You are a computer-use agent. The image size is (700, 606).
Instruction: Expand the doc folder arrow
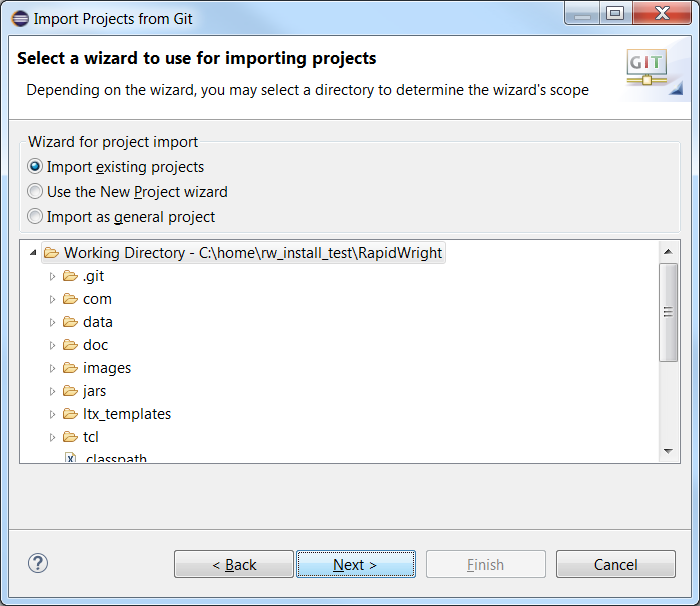(52, 345)
